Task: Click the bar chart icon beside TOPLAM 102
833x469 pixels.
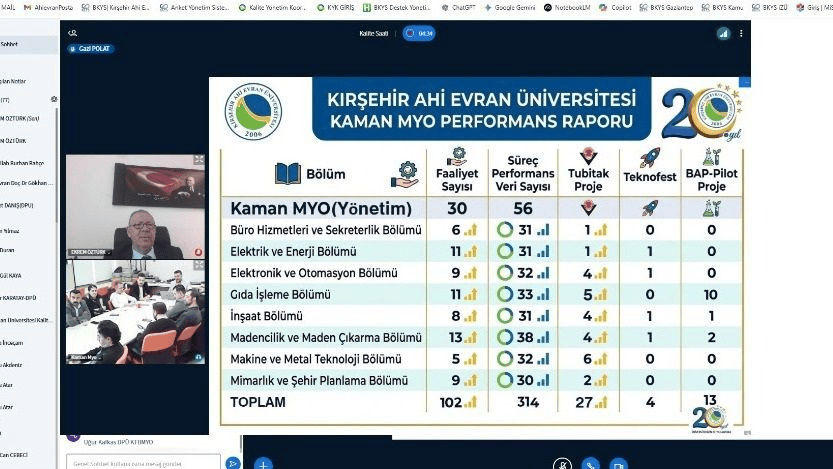Action: (x=471, y=402)
